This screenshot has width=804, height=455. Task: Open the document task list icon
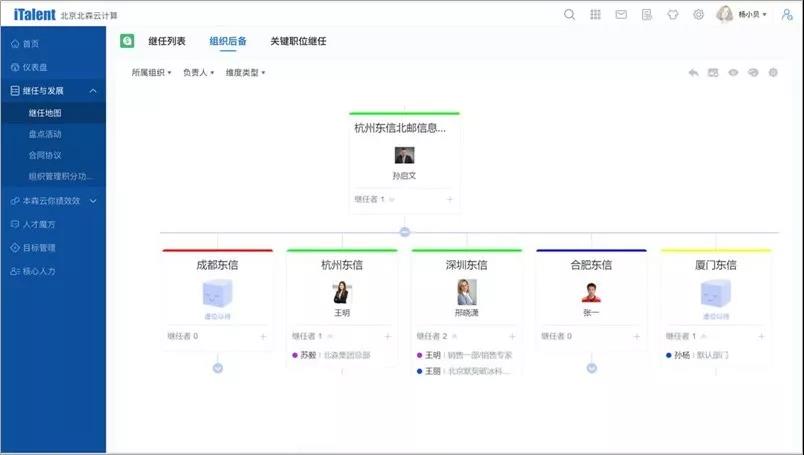click(x=647, y=15)
